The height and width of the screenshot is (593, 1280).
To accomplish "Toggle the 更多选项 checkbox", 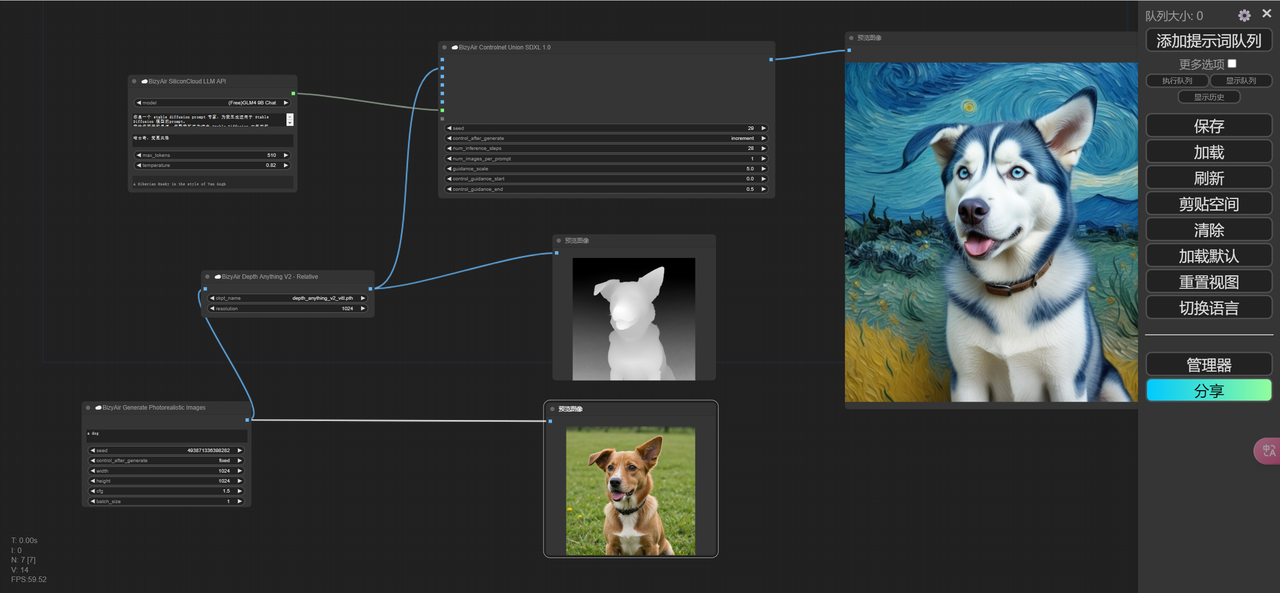I will (x=1232, y=63).
